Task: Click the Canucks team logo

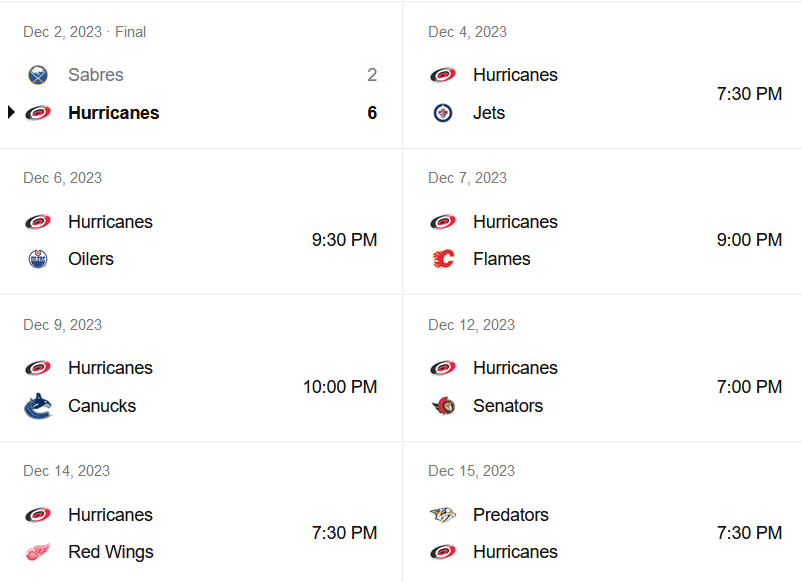Action: 38,406
